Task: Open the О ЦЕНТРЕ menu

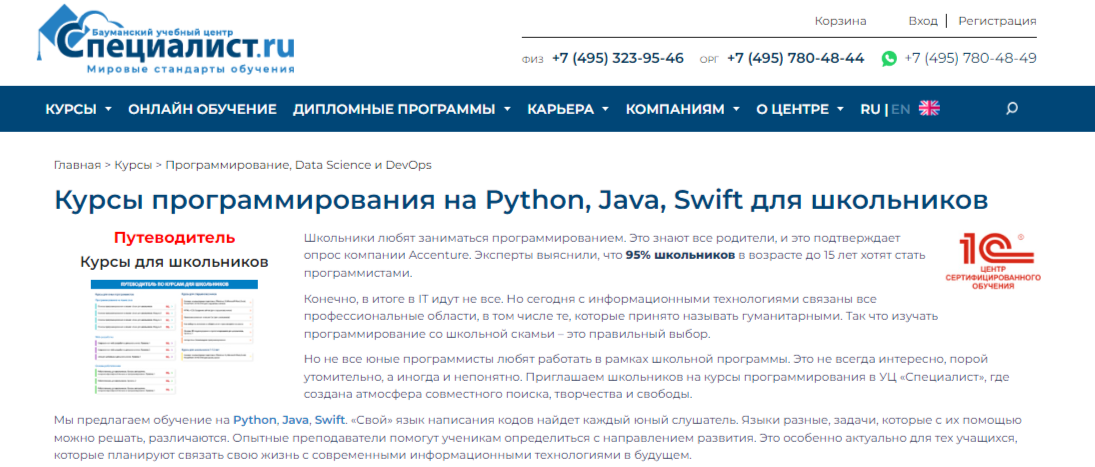Action: coord(799,109)
